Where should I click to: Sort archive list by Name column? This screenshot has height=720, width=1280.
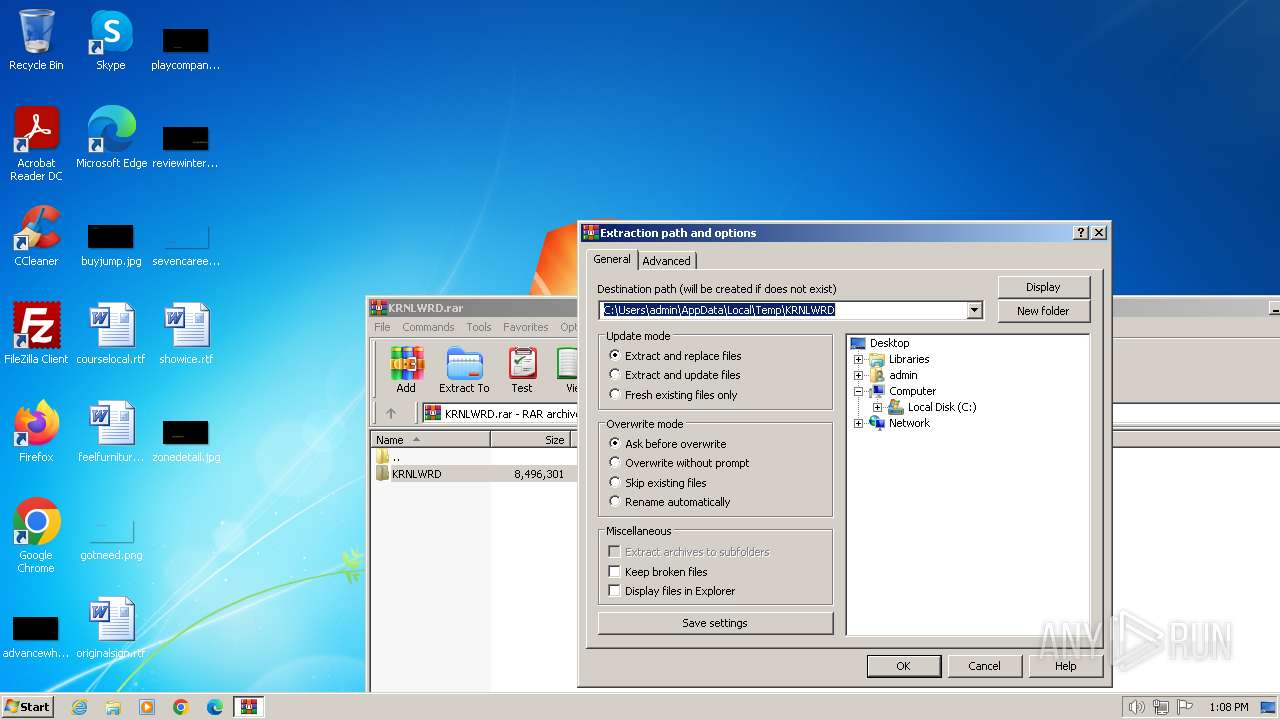(x=431, y=440)
